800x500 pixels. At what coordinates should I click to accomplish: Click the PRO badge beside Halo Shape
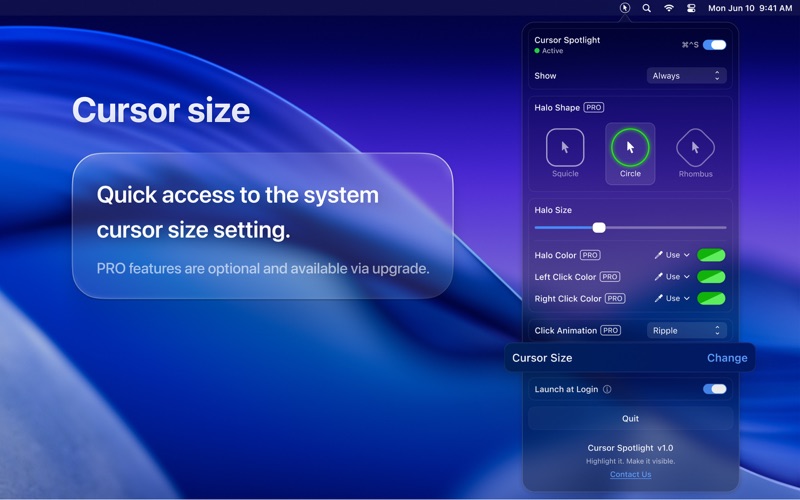pyautogui.click(x=594, y=108)
